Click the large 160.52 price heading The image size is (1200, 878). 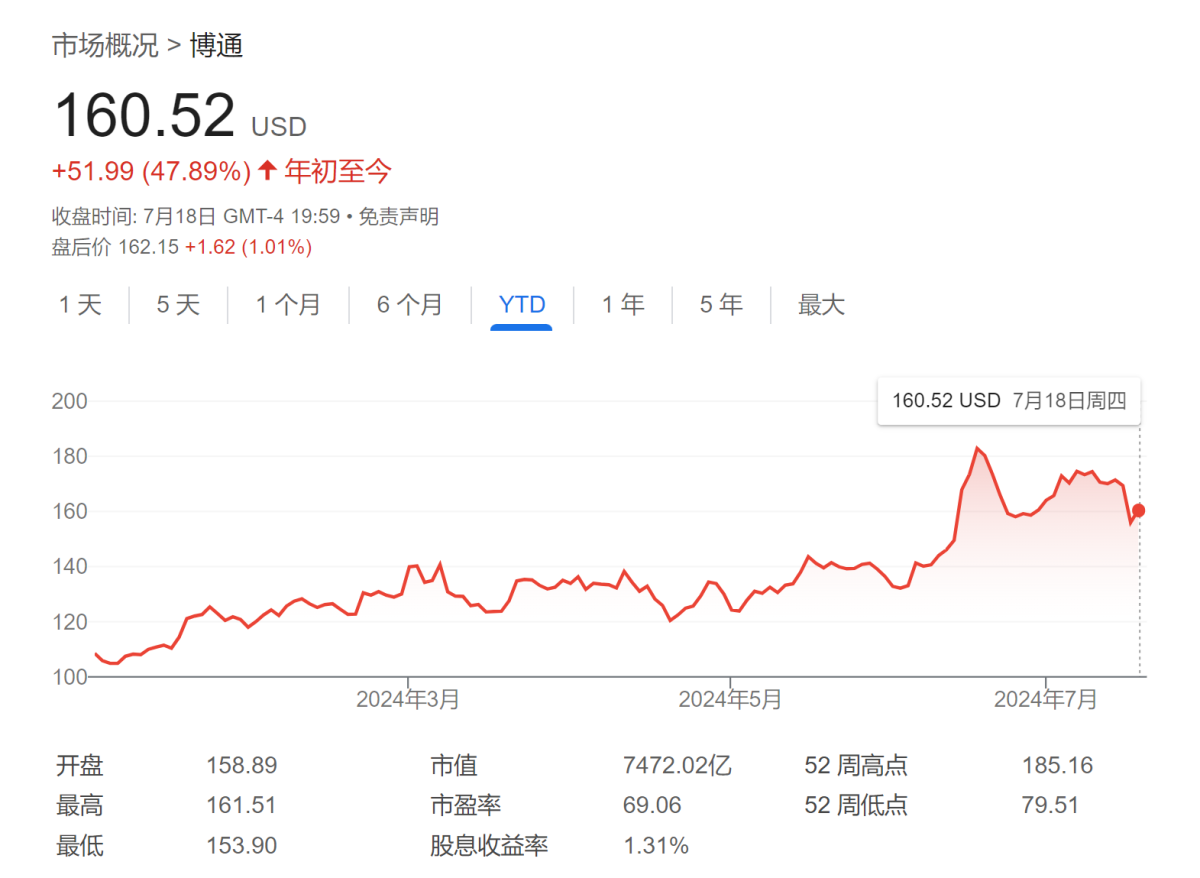pos(144,113)
